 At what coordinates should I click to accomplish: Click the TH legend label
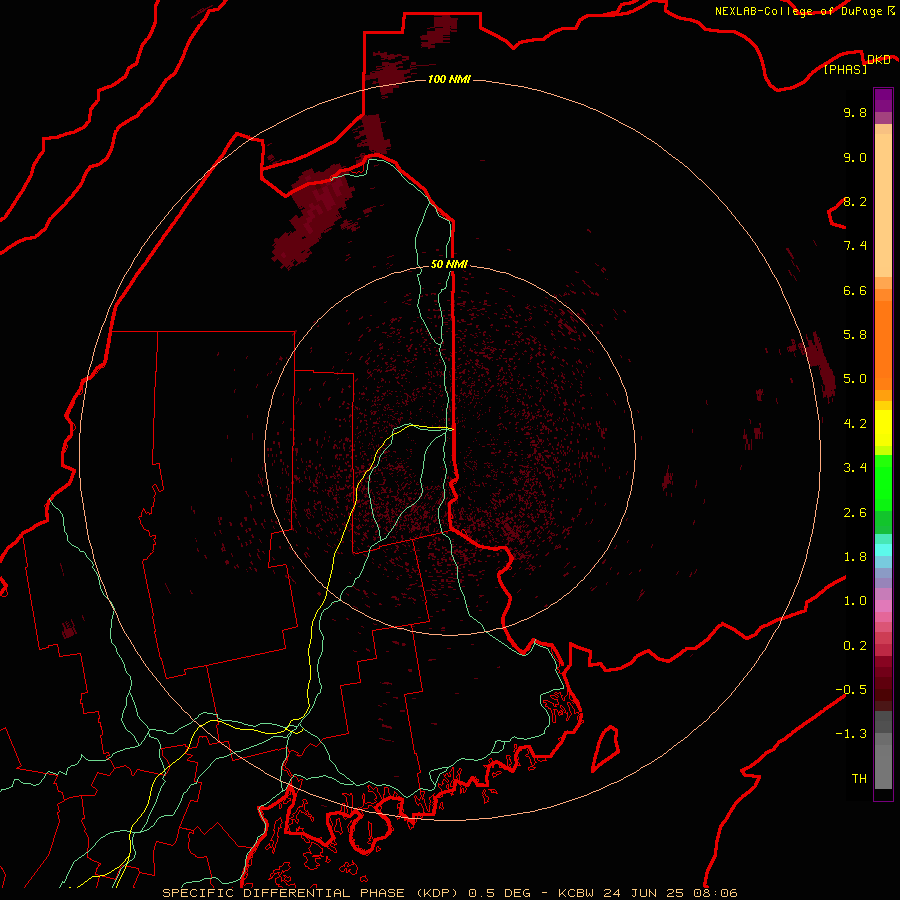(x=859, y=779)
